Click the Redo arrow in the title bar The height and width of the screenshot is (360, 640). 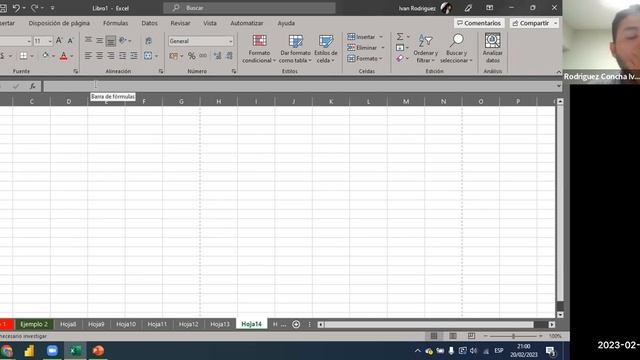coord(34,8)
